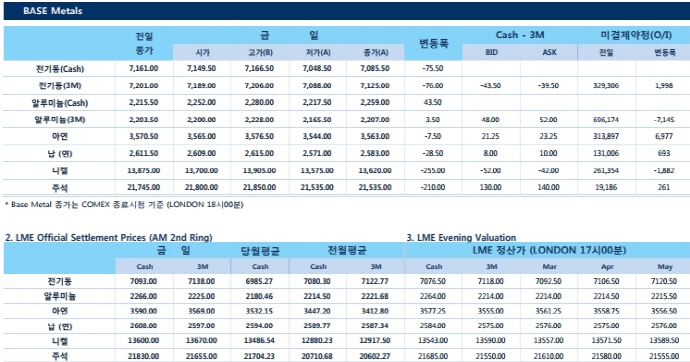Click the open interest value 329,306
690x362 pixels.
pyautogui.click(x=606, y=86)
